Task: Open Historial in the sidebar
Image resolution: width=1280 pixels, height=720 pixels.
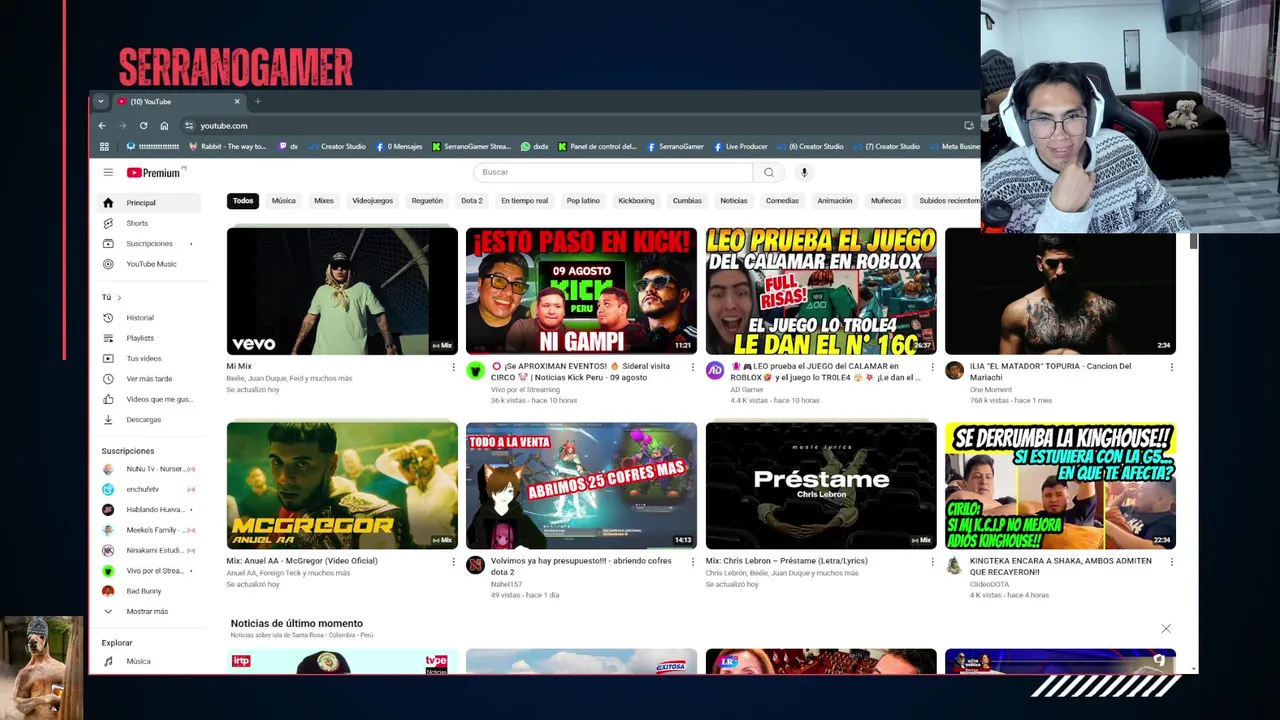Action: (x=148, y=318)
